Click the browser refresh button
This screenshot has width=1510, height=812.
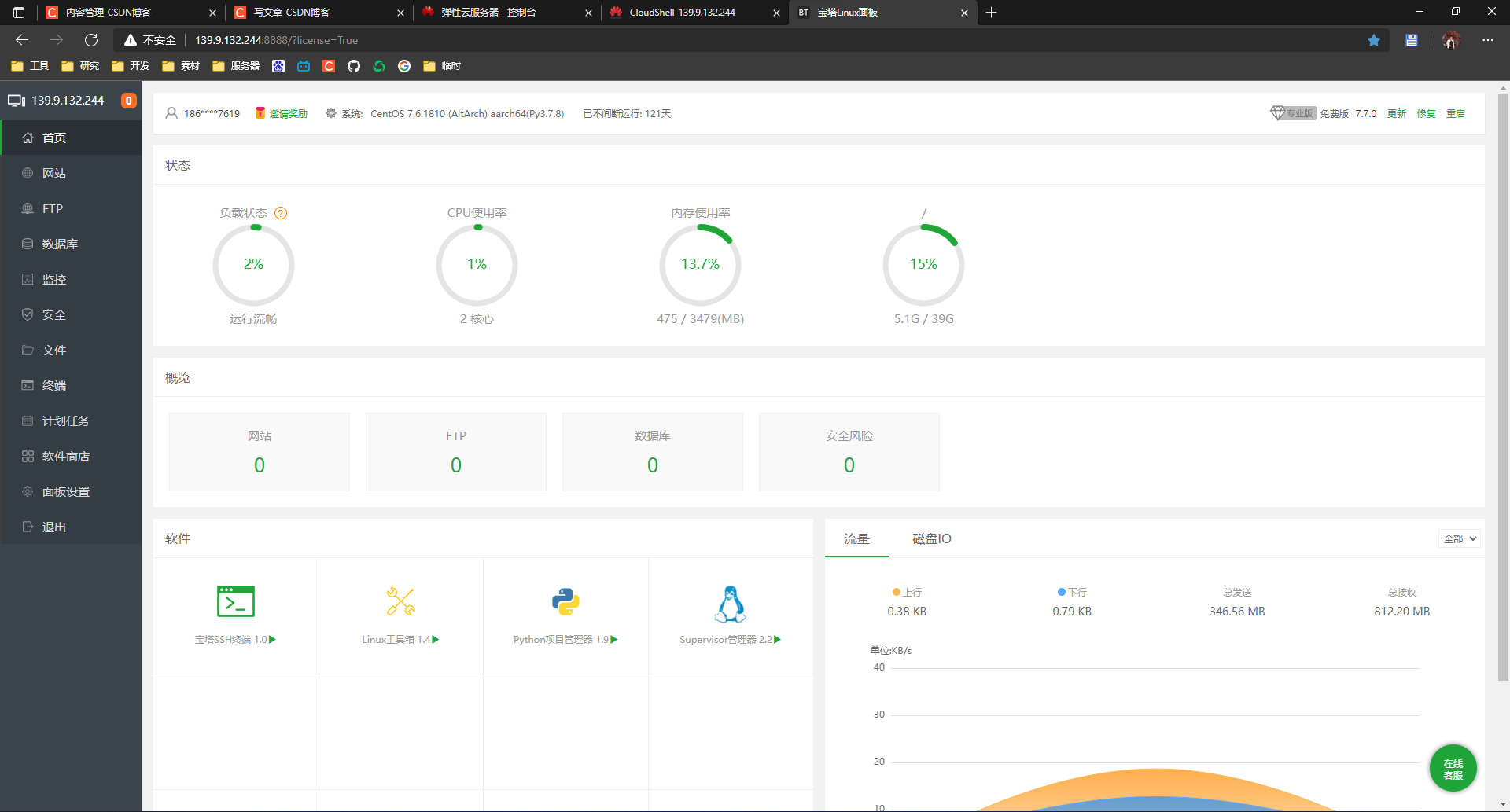[91, 40]
